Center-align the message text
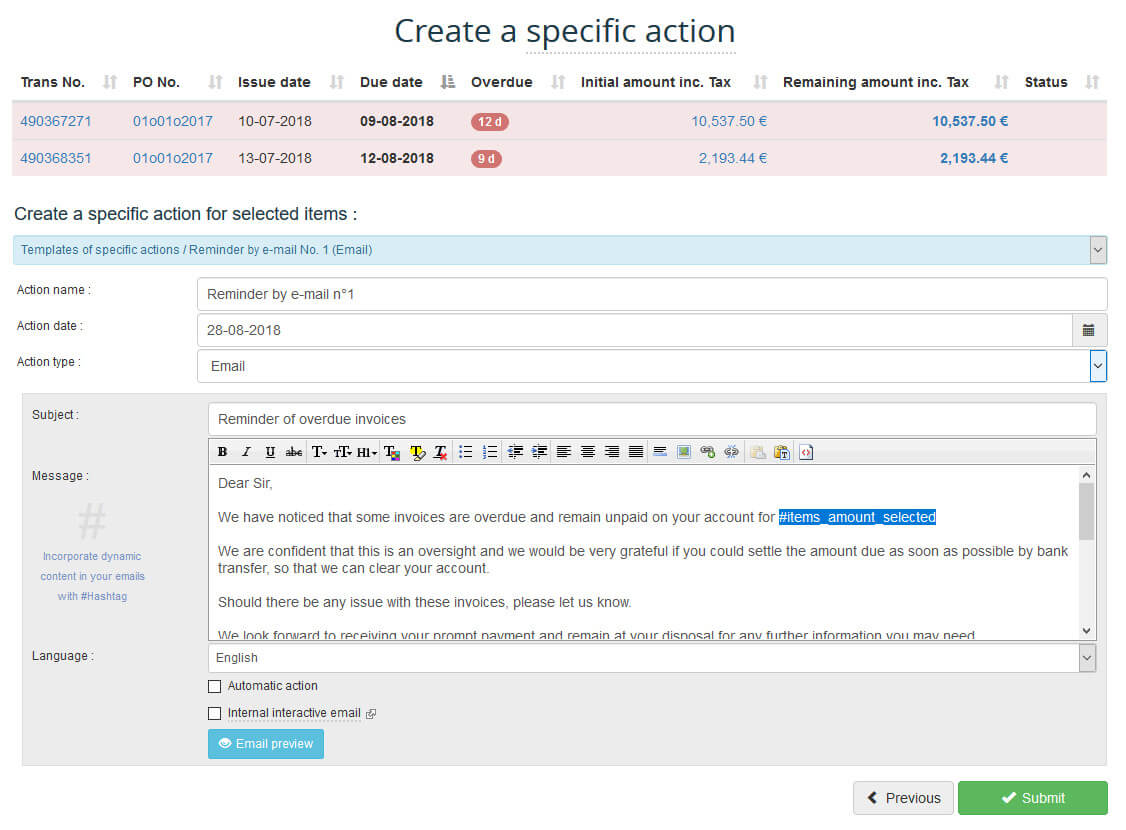Viewport: 1126px width, 830px height. tap(588, 452)
